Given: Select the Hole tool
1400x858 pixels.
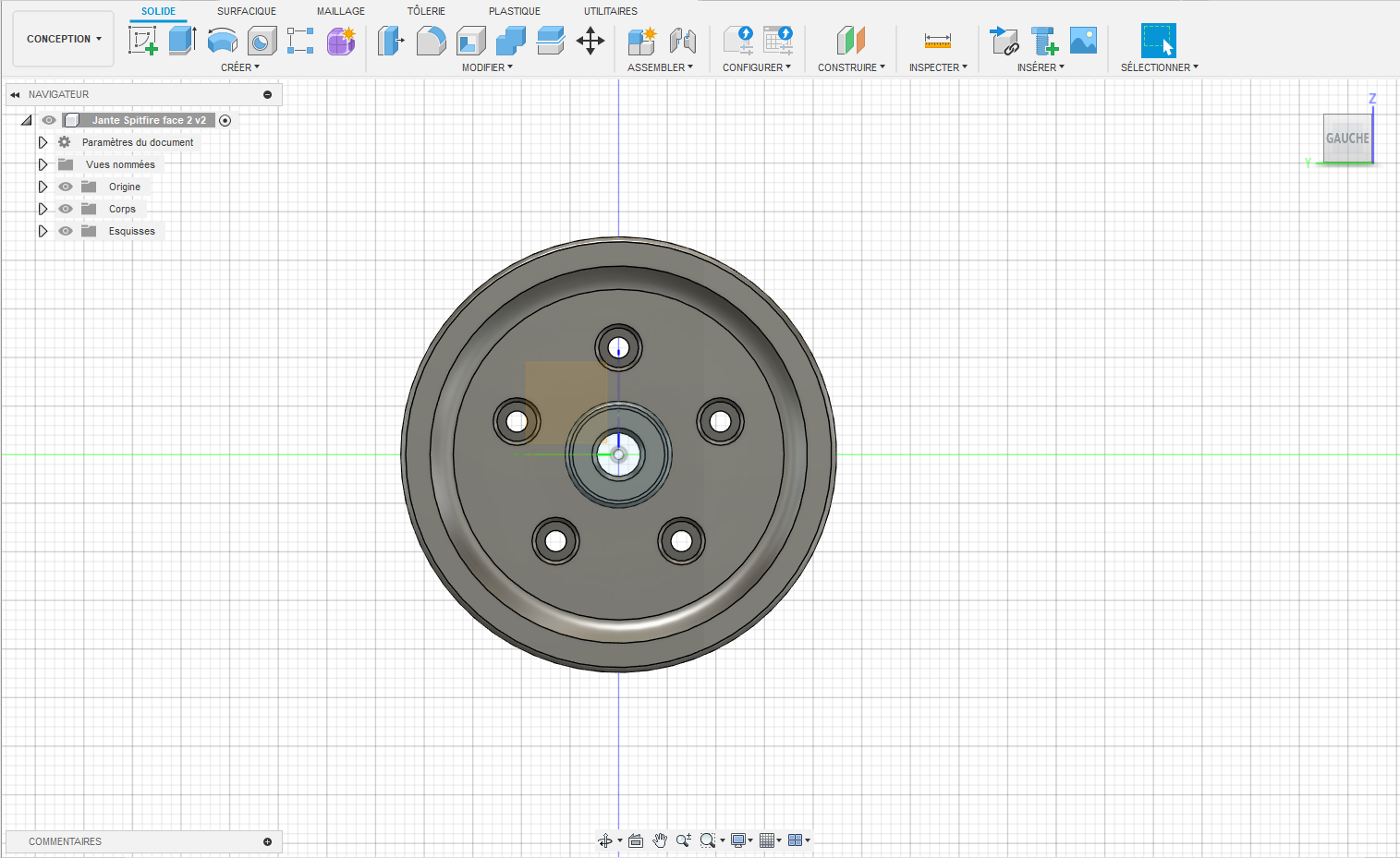Looking at the screenshot, I should [262, 41].
